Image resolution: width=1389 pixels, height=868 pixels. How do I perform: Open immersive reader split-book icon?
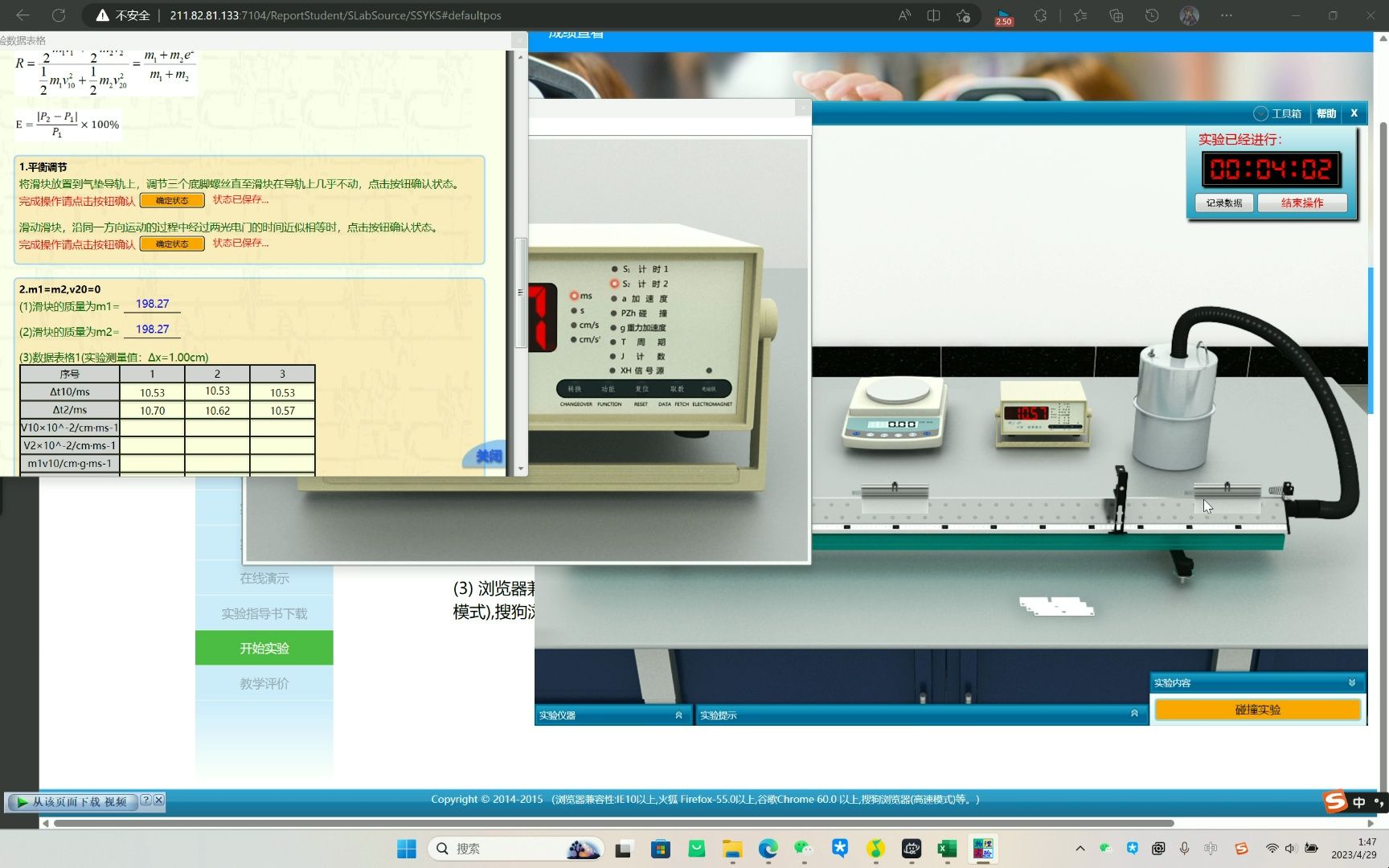933,15
